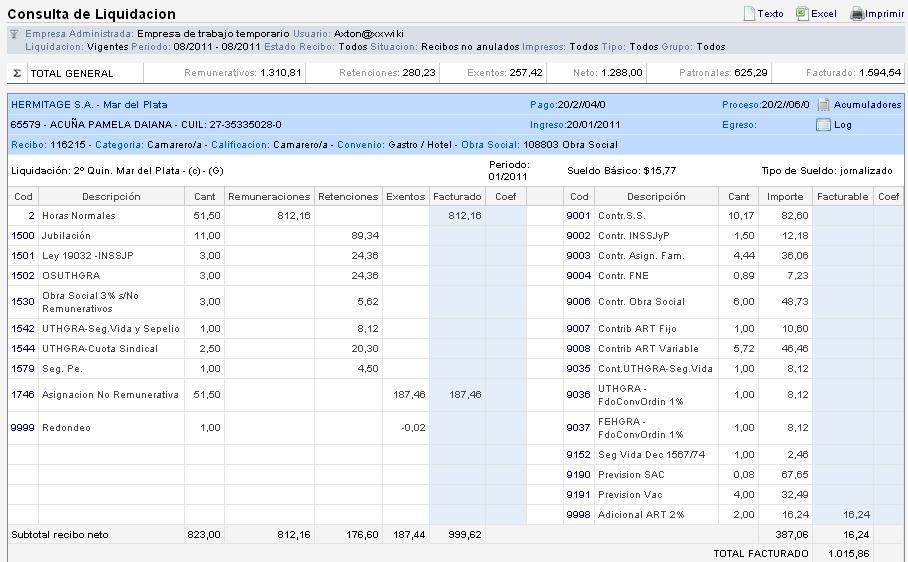Open the Acumuladores clipboard icon
908x562 pixels.
824,105
